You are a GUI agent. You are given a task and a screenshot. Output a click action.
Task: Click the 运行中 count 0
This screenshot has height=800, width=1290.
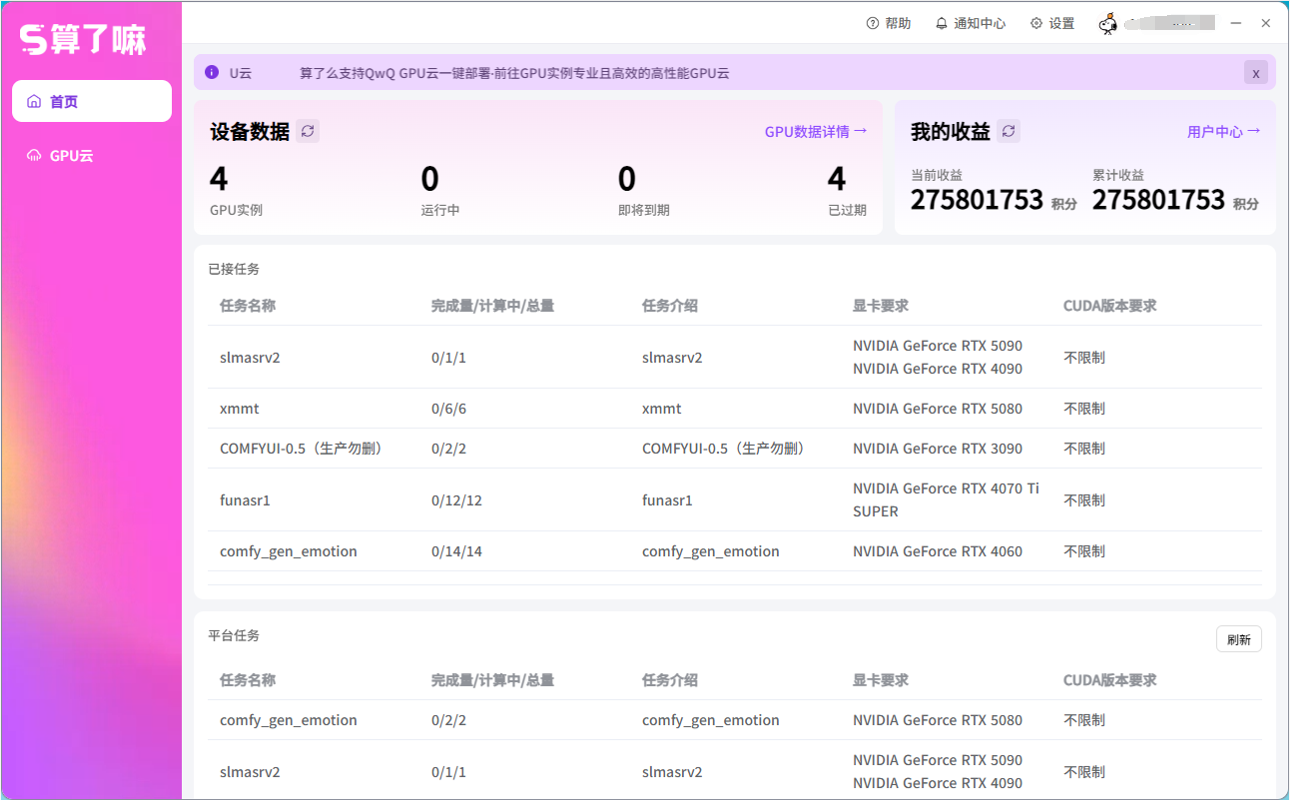click(x=430, y=180)
